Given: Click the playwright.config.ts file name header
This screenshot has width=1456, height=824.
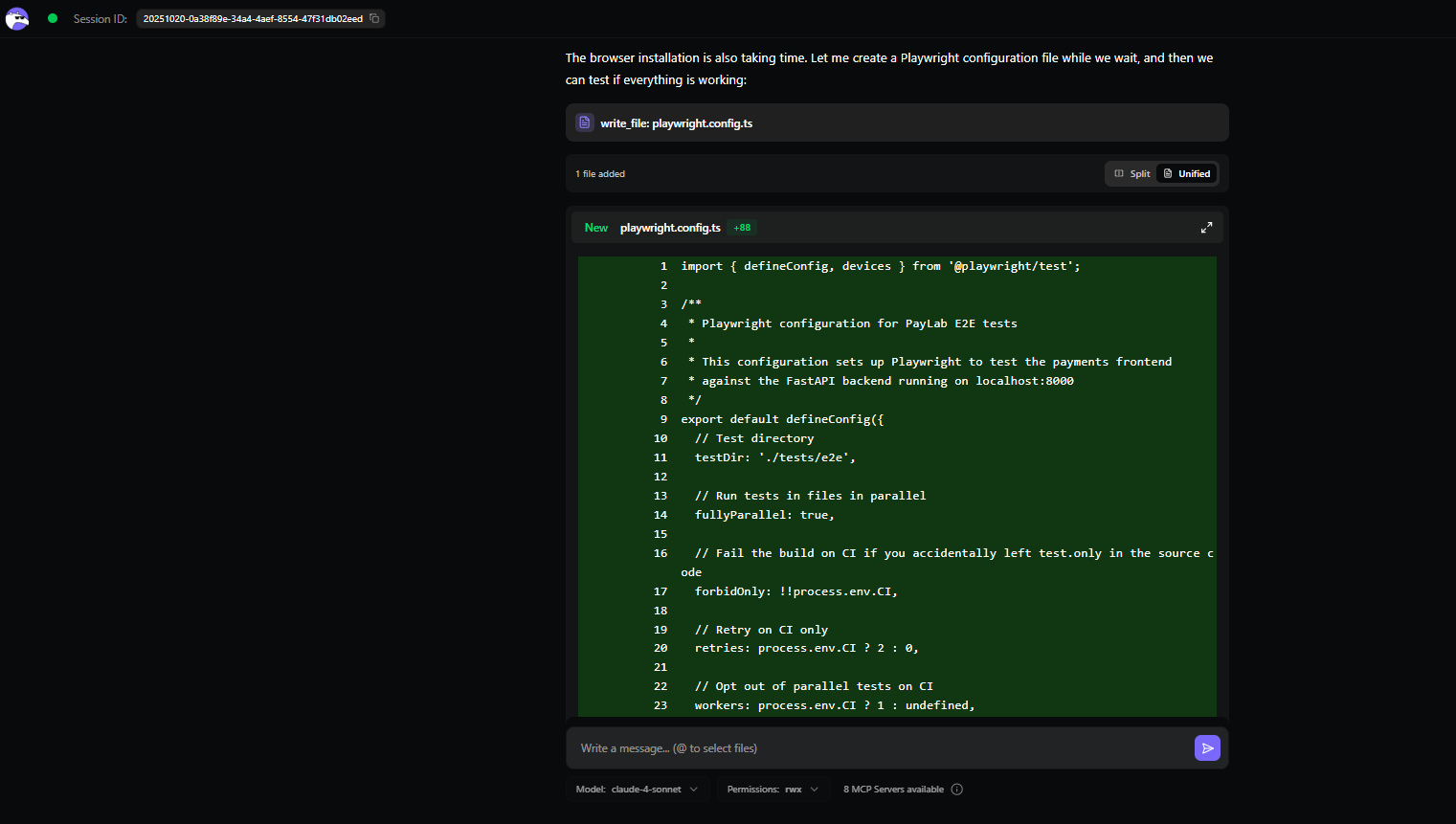Looking at the screenshot, I should pyautogui.click(x=670, y=228).
